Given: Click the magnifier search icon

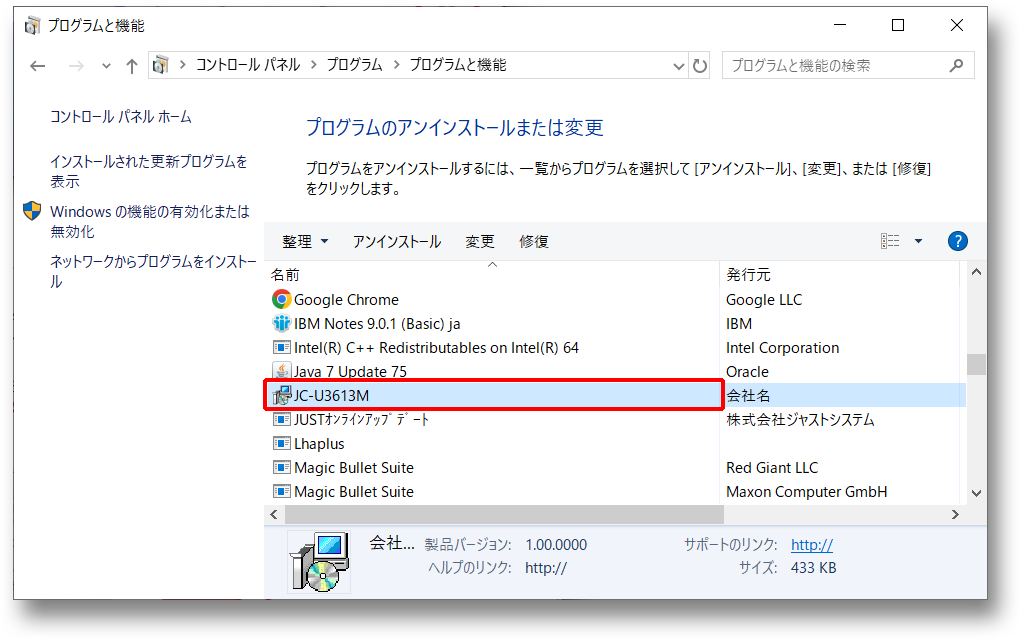Looking at the screenshot, I should (956, 65).
